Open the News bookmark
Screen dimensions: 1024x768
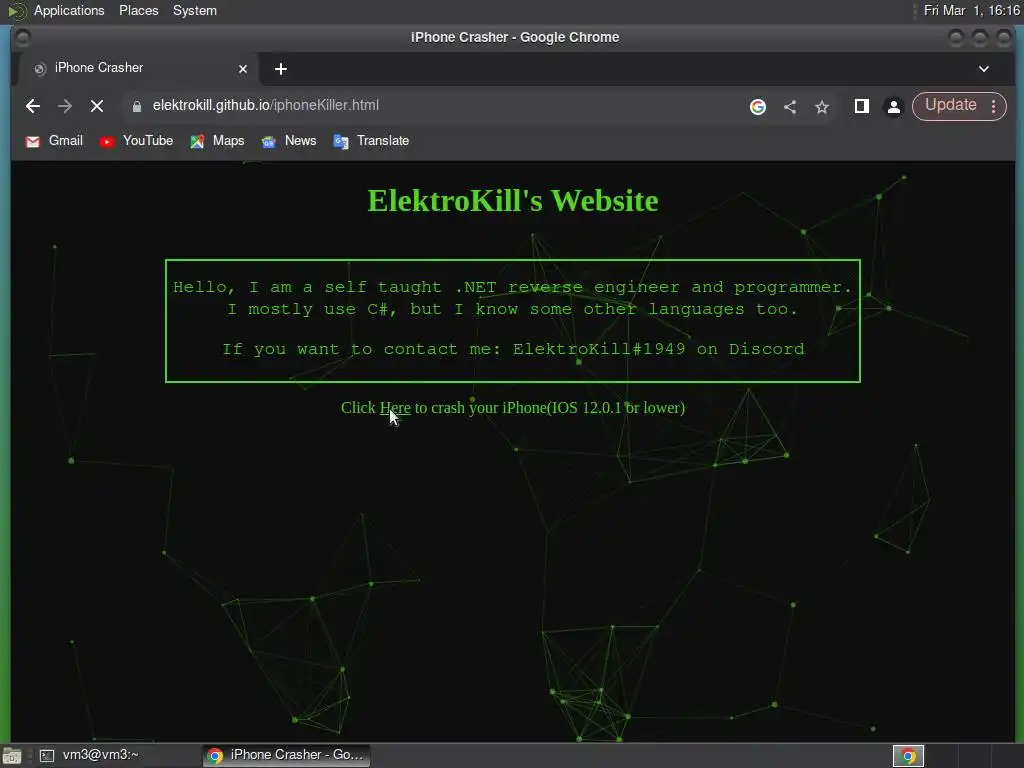coord(288,141)
